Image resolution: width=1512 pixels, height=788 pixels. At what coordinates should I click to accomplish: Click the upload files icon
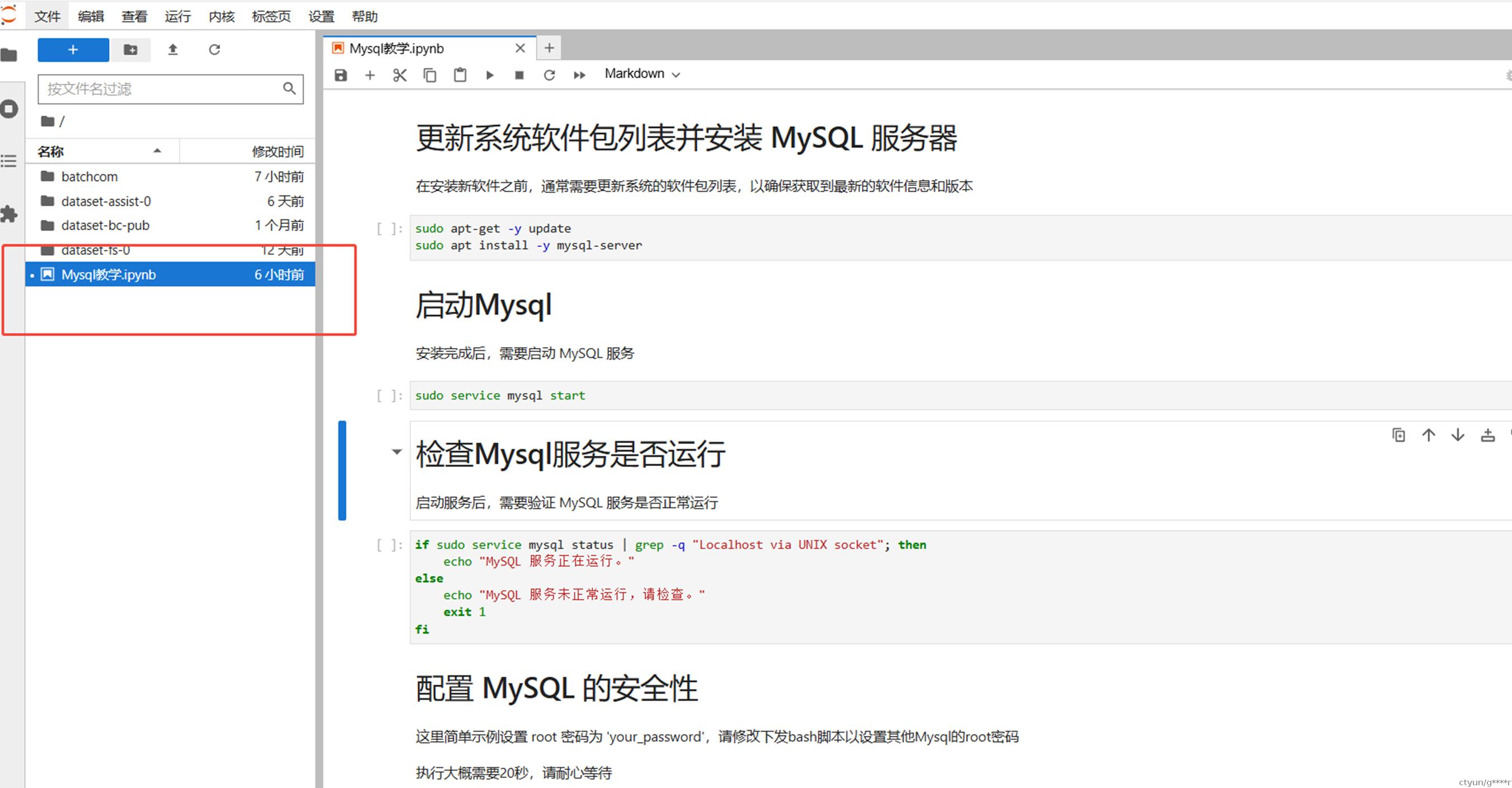173,50
